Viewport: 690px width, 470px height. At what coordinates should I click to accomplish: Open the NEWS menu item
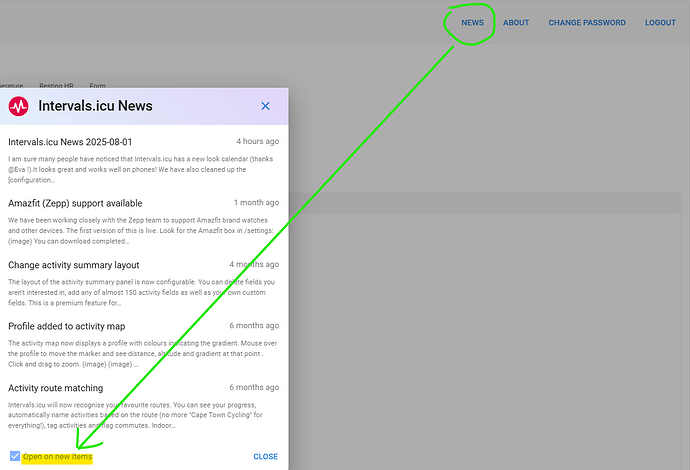(472, 22)
